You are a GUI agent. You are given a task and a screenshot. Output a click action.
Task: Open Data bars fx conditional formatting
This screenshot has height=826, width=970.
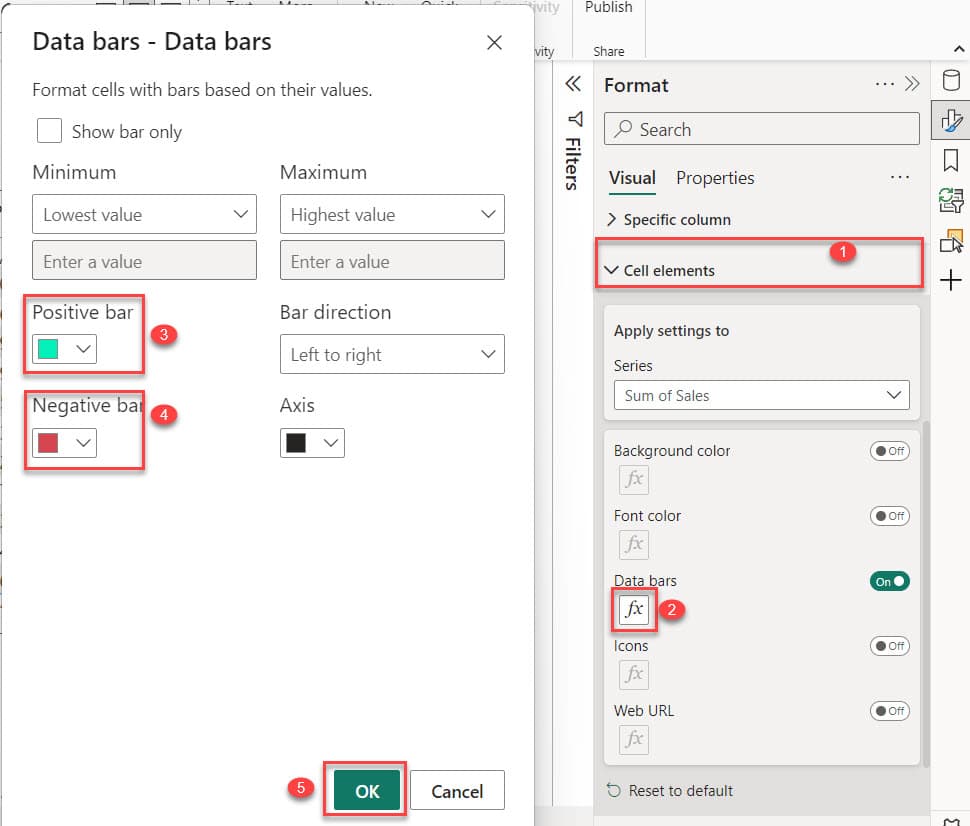[633, 609]
